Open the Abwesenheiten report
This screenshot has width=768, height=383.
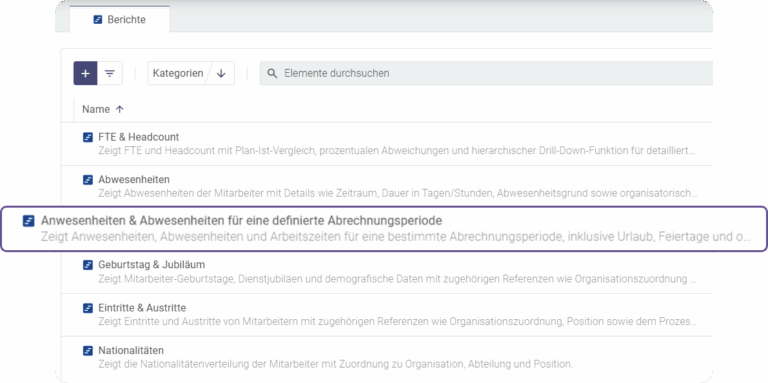[x=134, y=180]
